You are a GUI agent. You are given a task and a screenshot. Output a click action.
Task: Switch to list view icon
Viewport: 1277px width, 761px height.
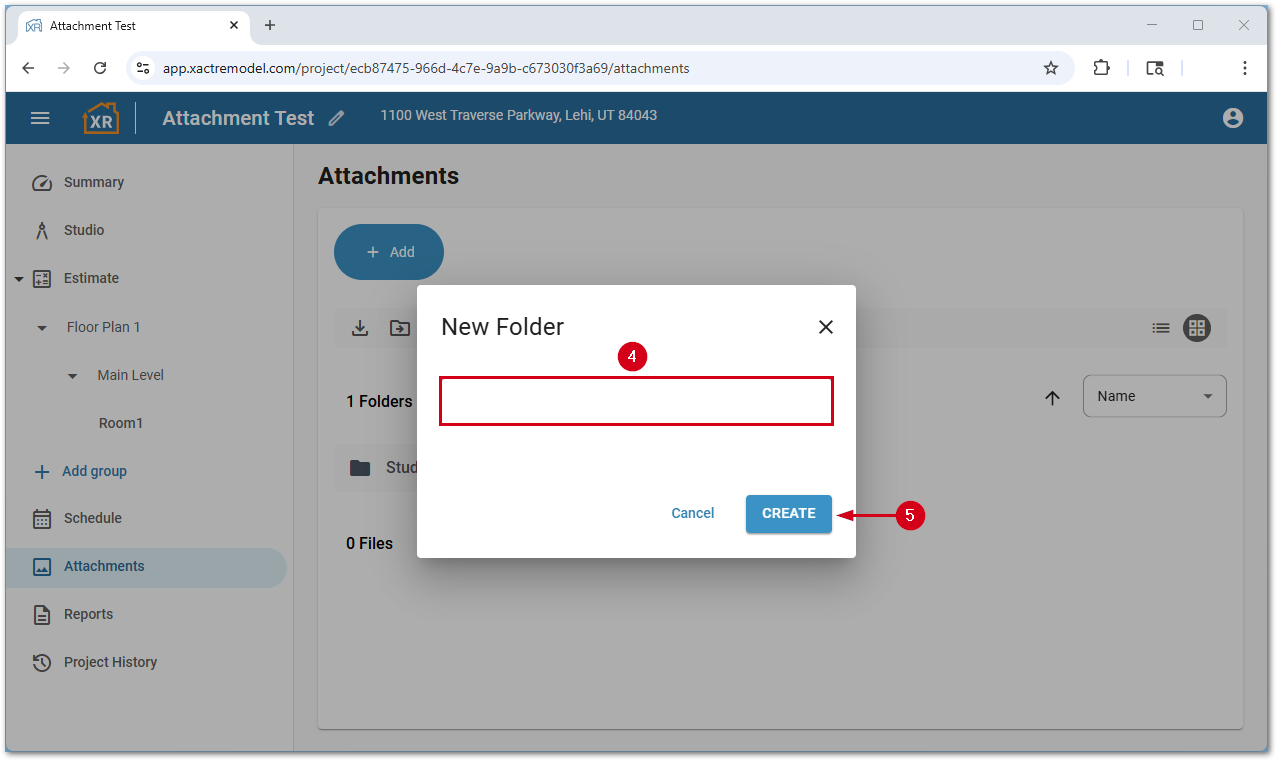click(x=1160, y=328)
